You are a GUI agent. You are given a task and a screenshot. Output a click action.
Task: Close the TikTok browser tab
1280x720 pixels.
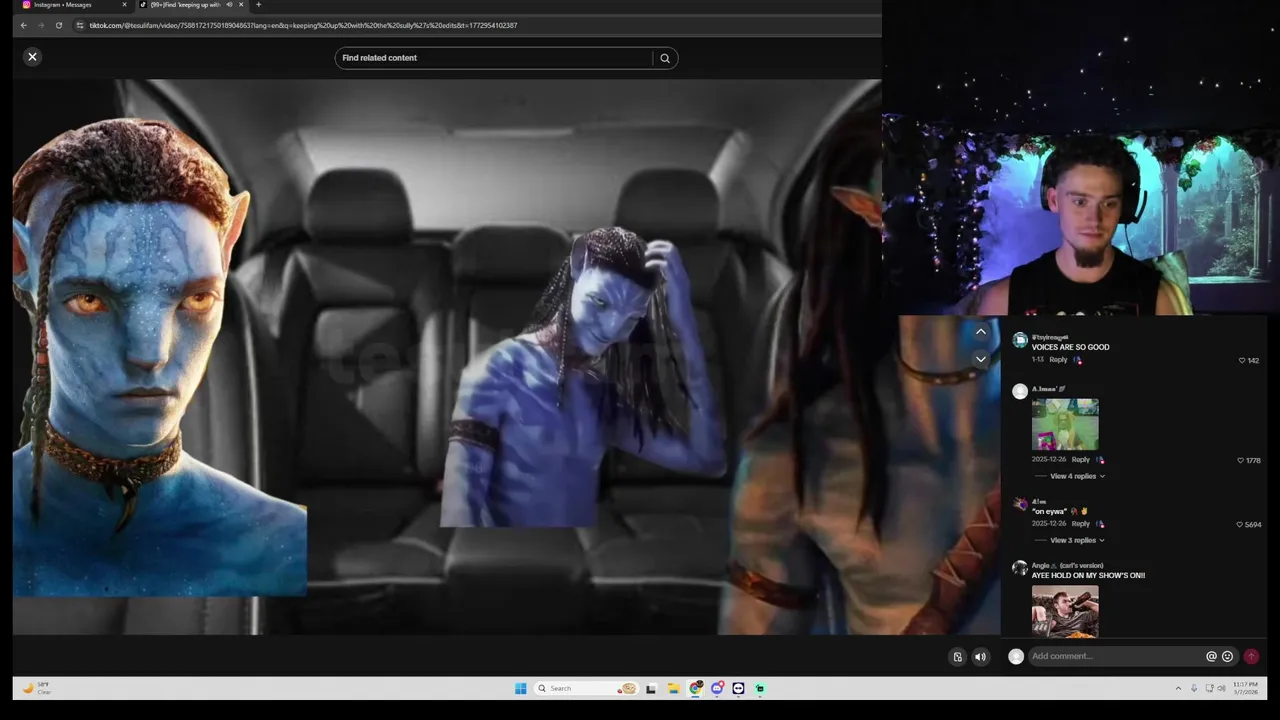tap(241, 5)
